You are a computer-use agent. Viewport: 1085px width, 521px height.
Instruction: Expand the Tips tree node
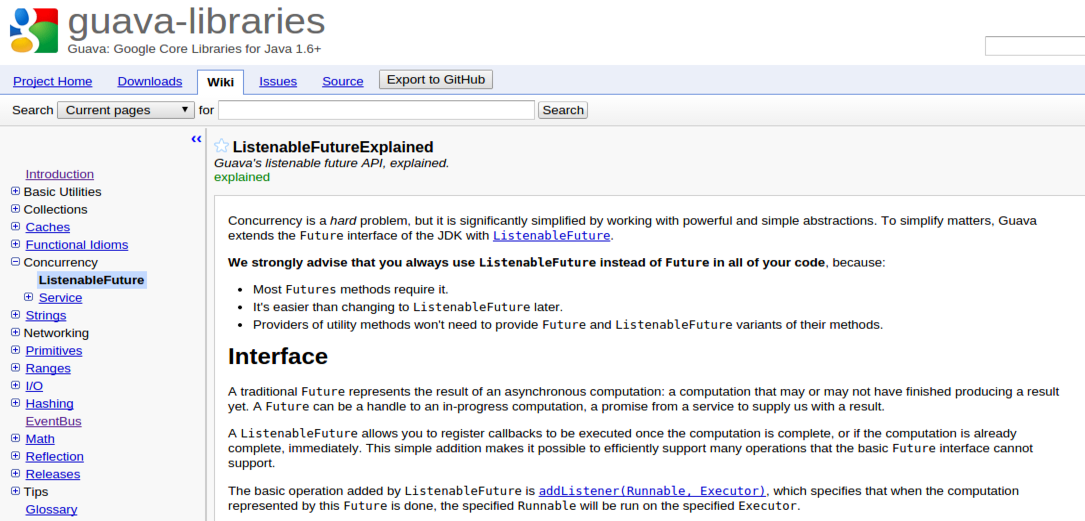tap(15, 491)
